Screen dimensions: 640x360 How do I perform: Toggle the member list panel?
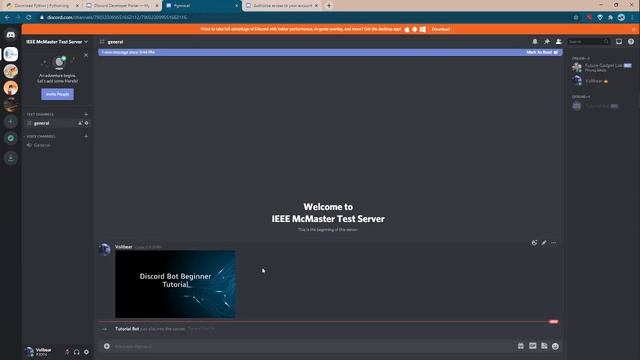[559, 42]
